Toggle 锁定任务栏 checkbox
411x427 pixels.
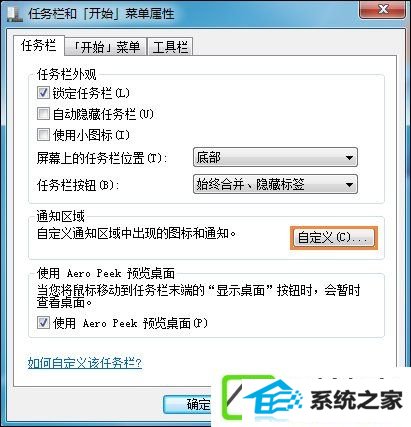(43, 93)
